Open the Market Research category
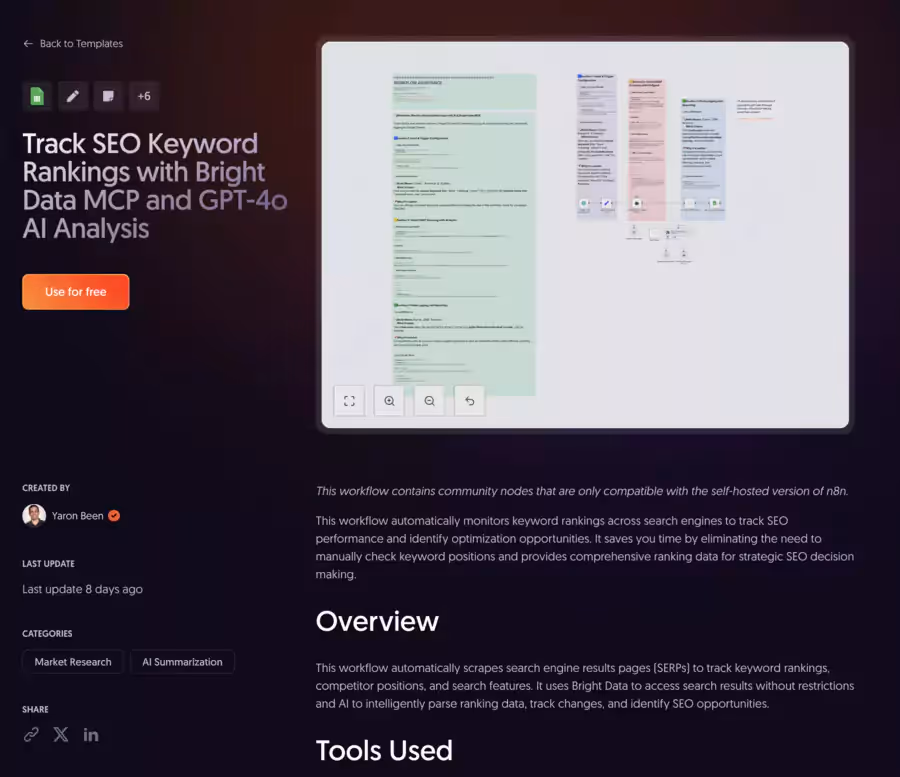 pyautogui.click(x=73, y=662)
